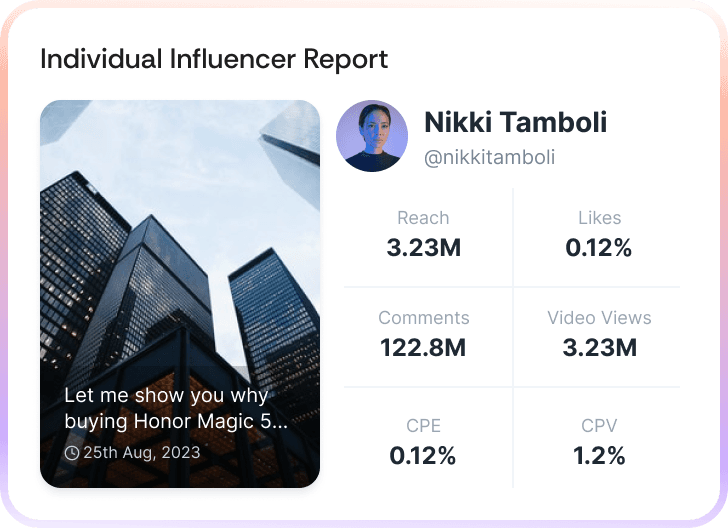
Task: Click the "Individual Influencer Report" heading
Action: (x=214, y=59)
